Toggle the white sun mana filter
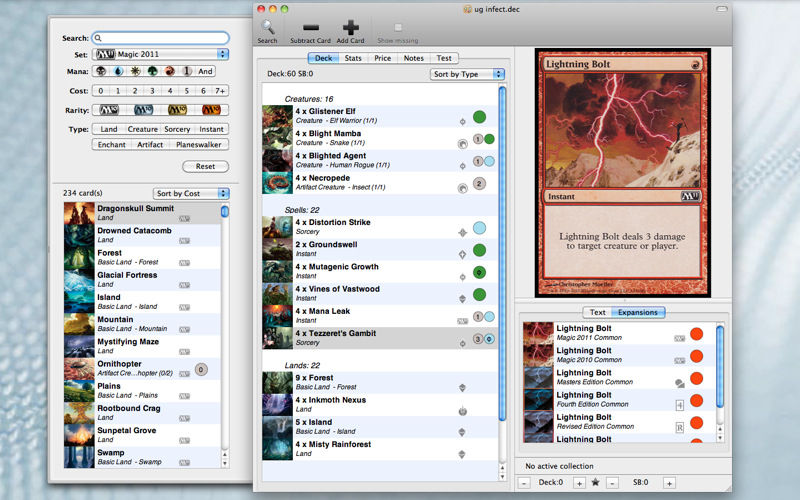 coord(135,71)
